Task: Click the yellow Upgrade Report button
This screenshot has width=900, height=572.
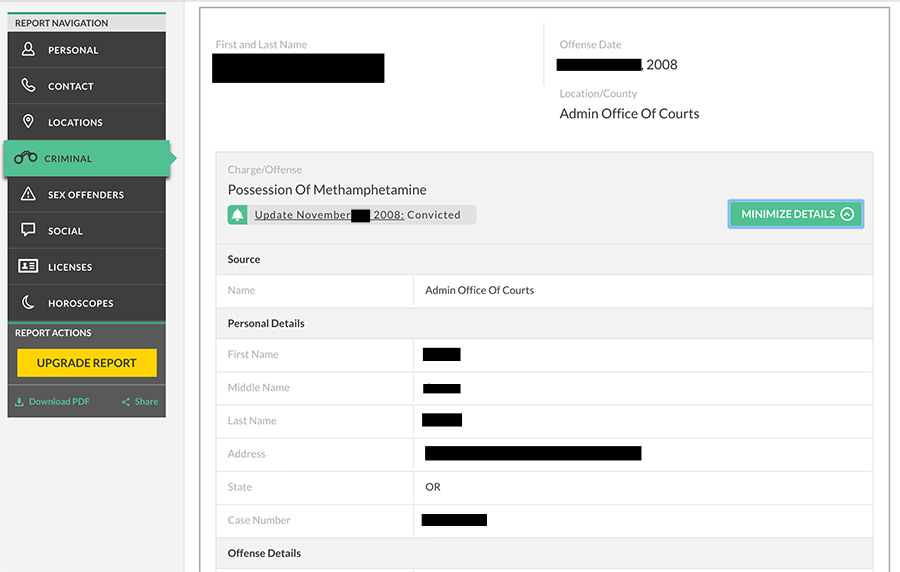Action: (x=87, y=363)
